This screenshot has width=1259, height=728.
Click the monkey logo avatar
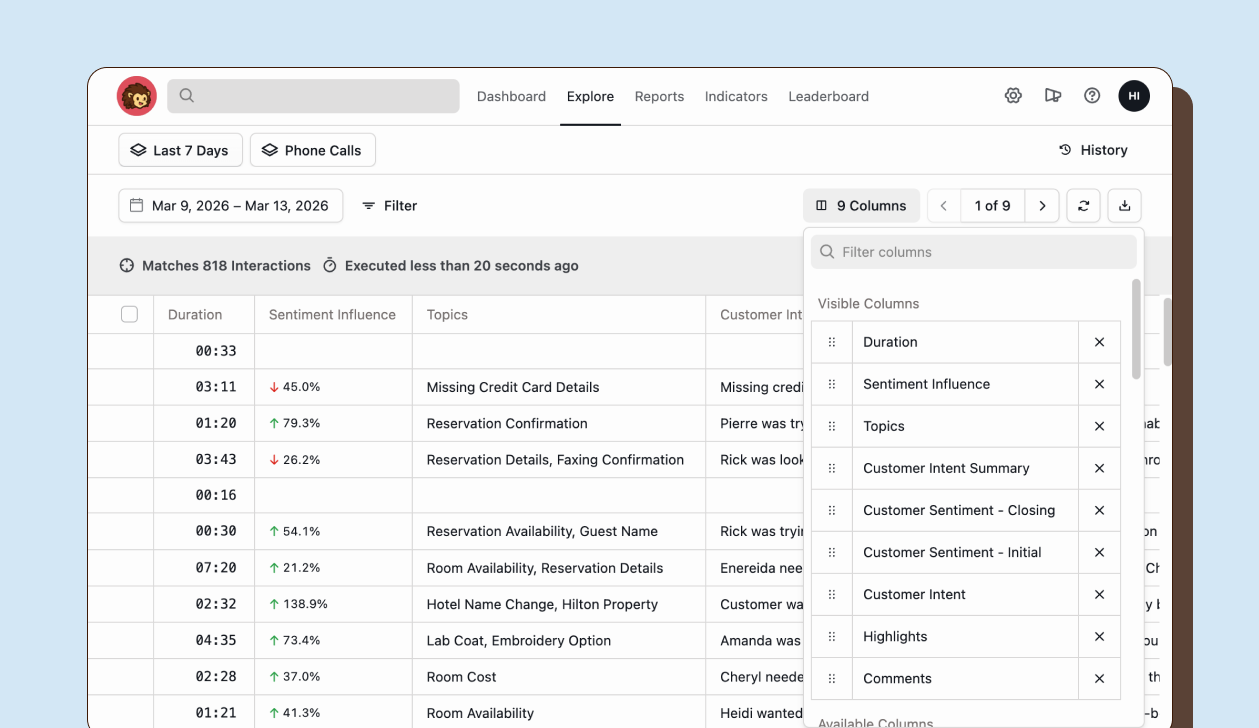(x=137, y=96)
